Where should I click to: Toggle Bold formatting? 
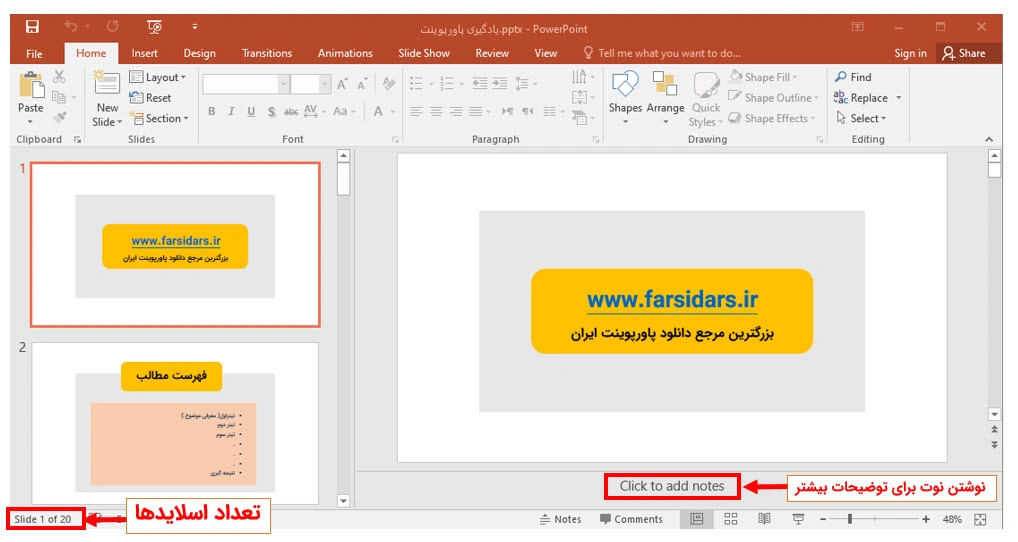click(x=212, y=112)
